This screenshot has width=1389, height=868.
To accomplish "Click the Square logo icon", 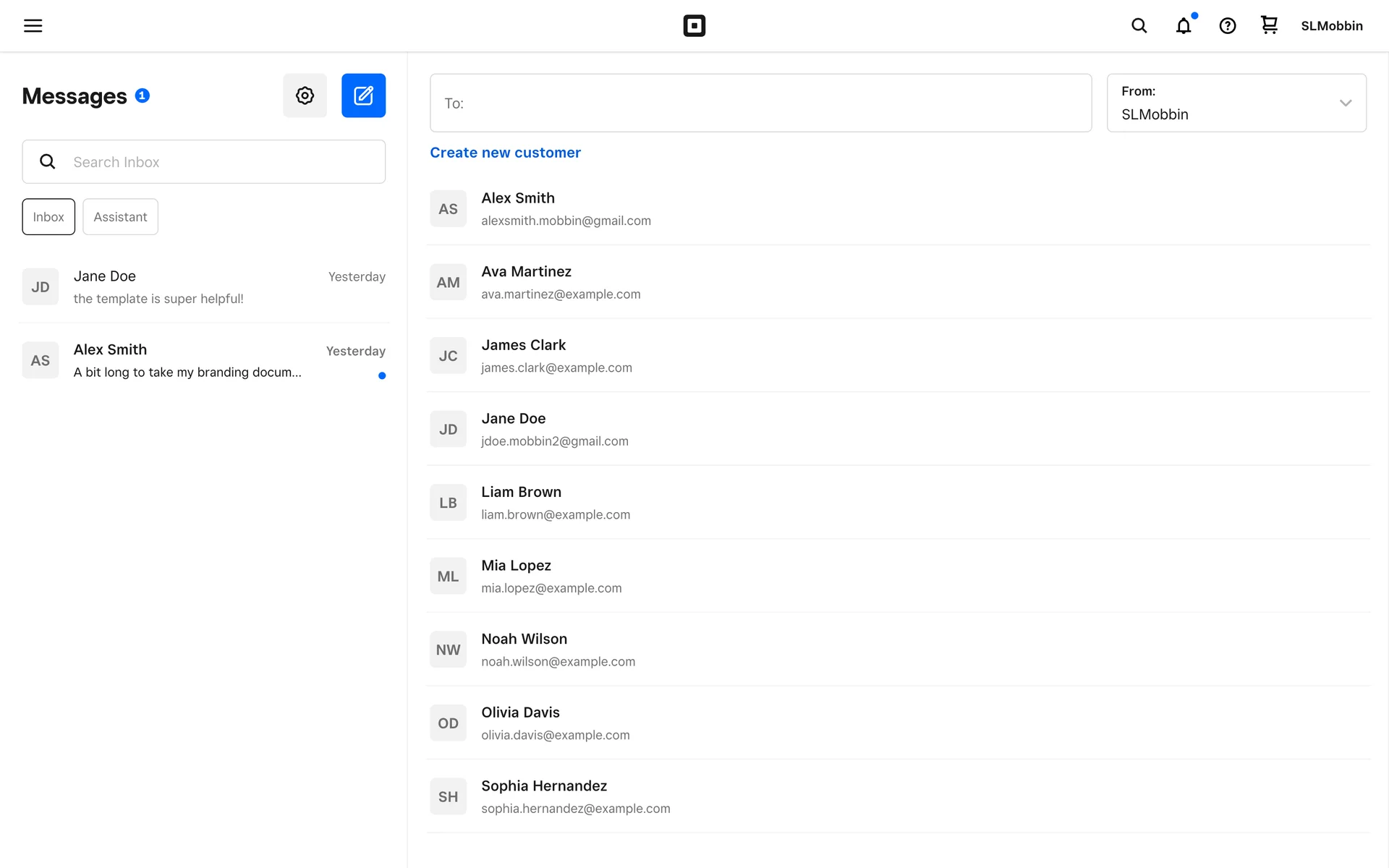I will coord(694,26).
